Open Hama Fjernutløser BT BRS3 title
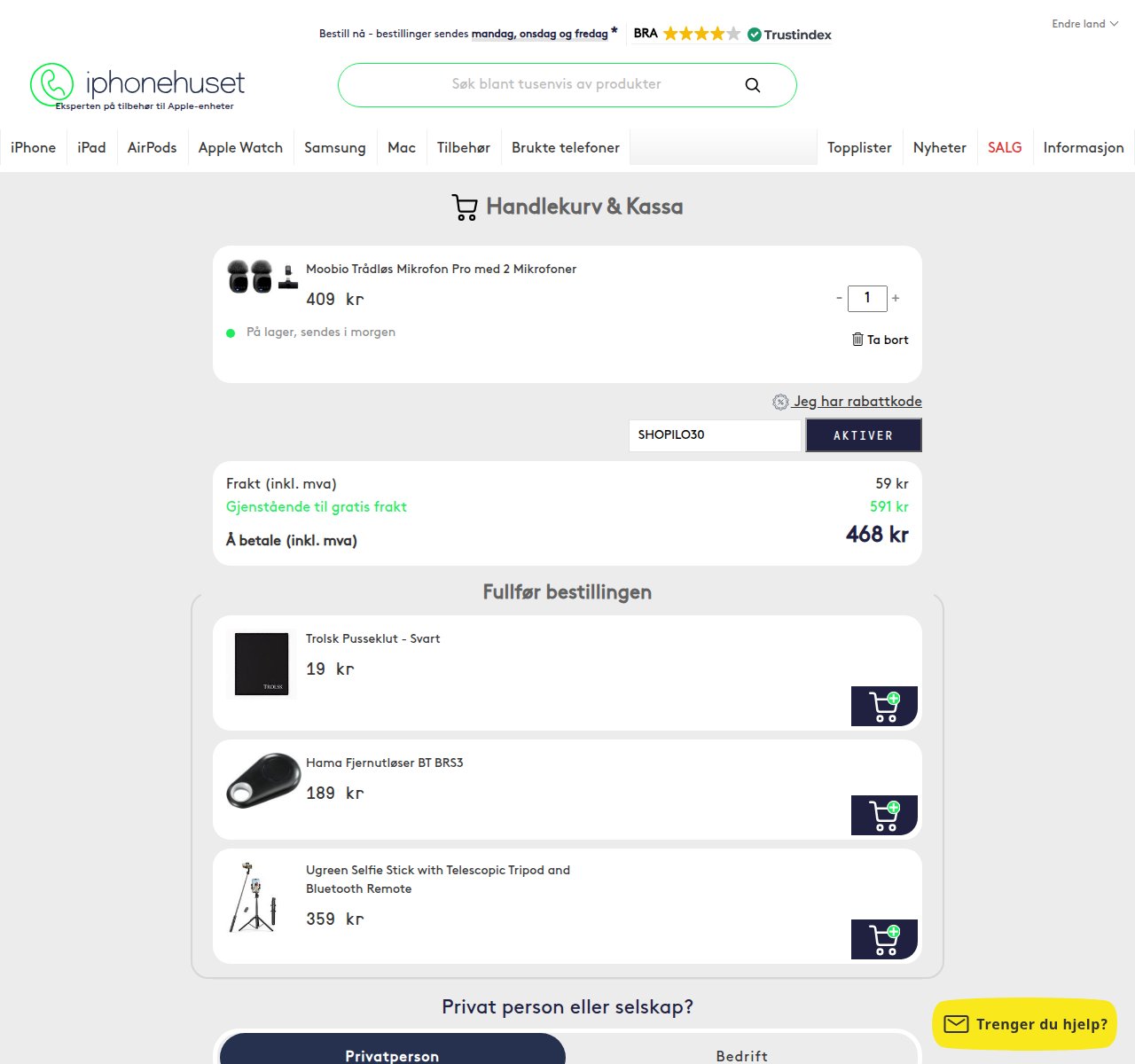This screenshot has width=1135, height=1064. click(384, 763)
